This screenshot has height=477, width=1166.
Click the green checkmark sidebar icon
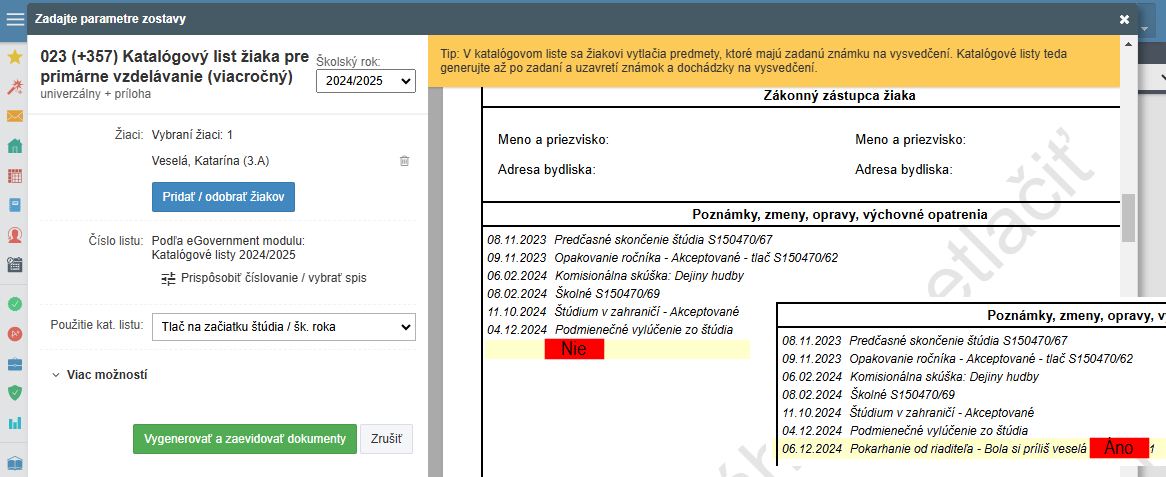pos(14,303)
